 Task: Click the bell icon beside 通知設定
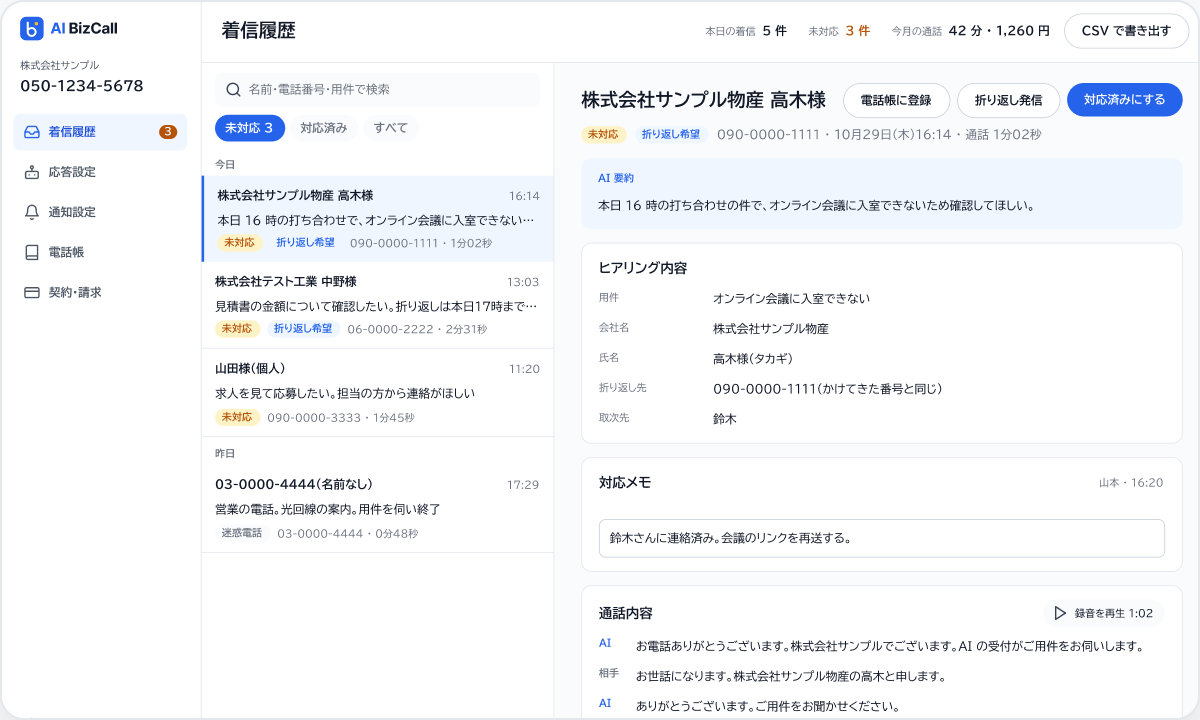coord(32,212)
